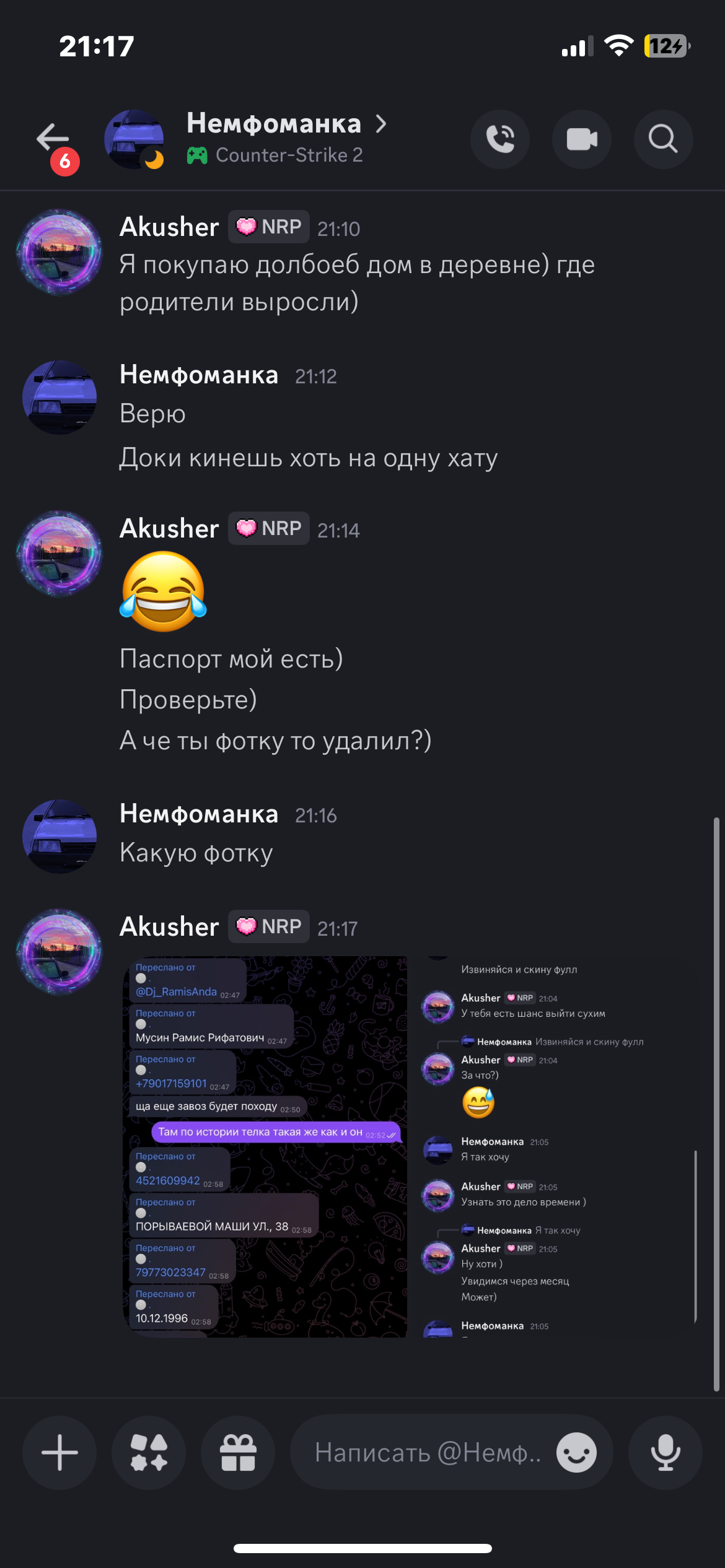Image resolution: width=725 pixels, height=1568 pixels.
Task: Open the chat search magnifier
Action: [x=663, y=139]
